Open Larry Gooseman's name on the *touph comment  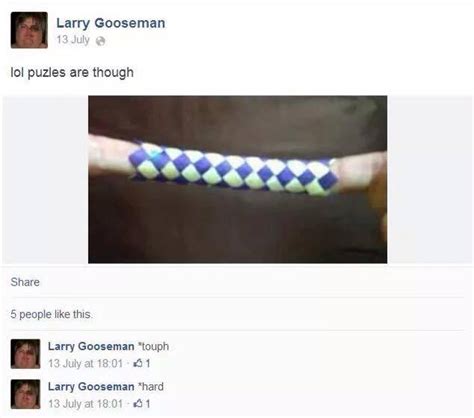tap(91, 346)
